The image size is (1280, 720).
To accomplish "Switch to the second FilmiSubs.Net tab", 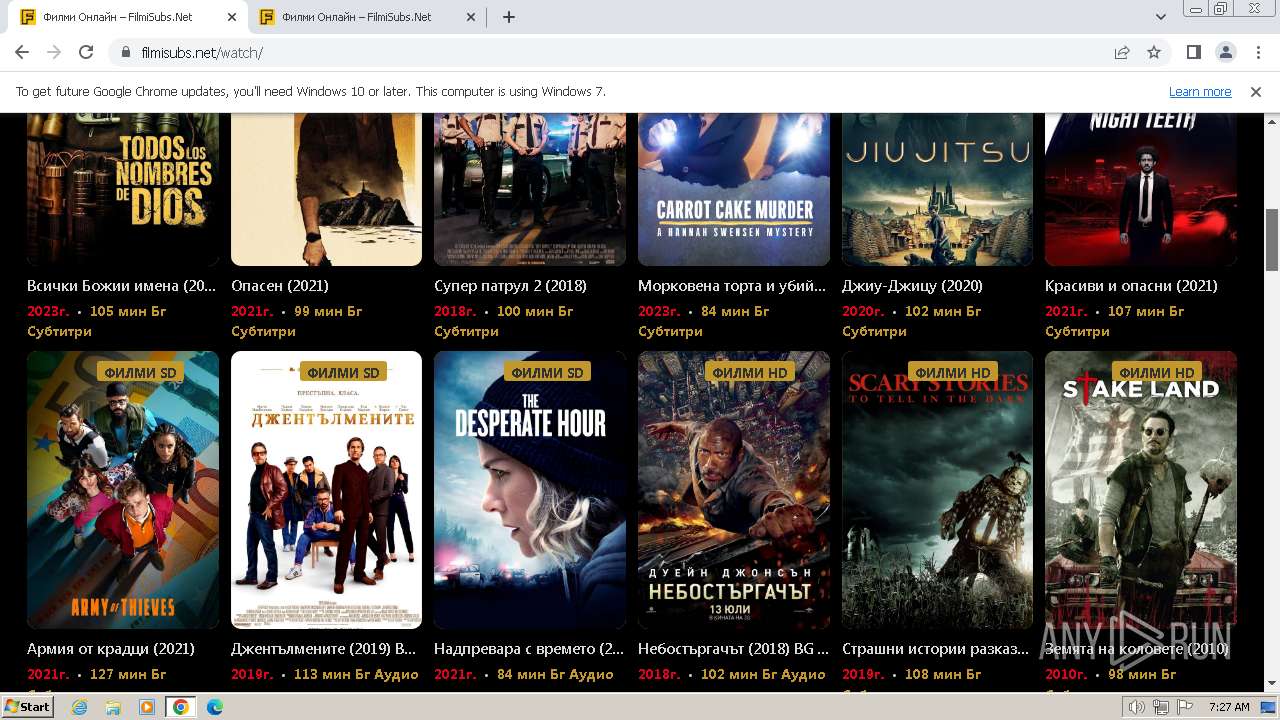I will pos(366,17).
